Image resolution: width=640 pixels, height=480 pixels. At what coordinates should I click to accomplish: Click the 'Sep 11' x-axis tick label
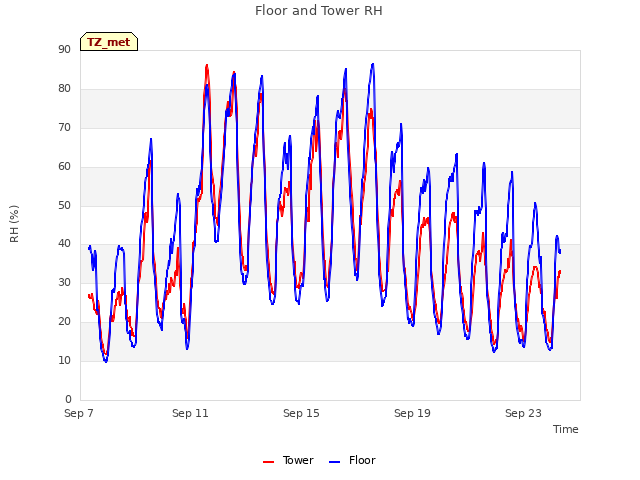click(190, 413)
